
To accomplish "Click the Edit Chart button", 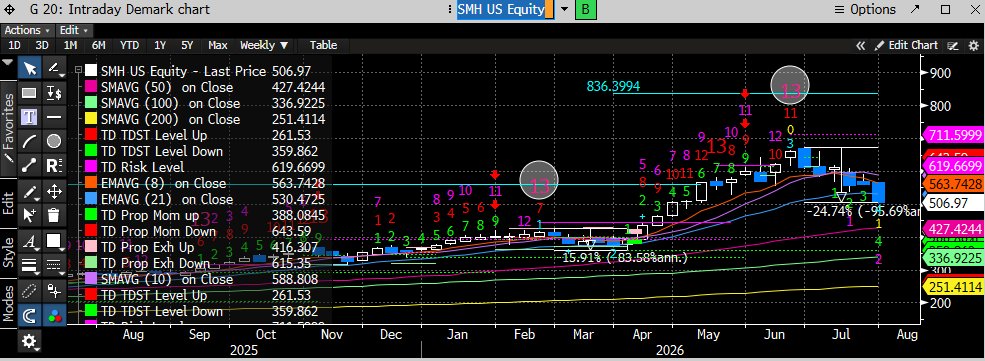I will click(906, 45).
